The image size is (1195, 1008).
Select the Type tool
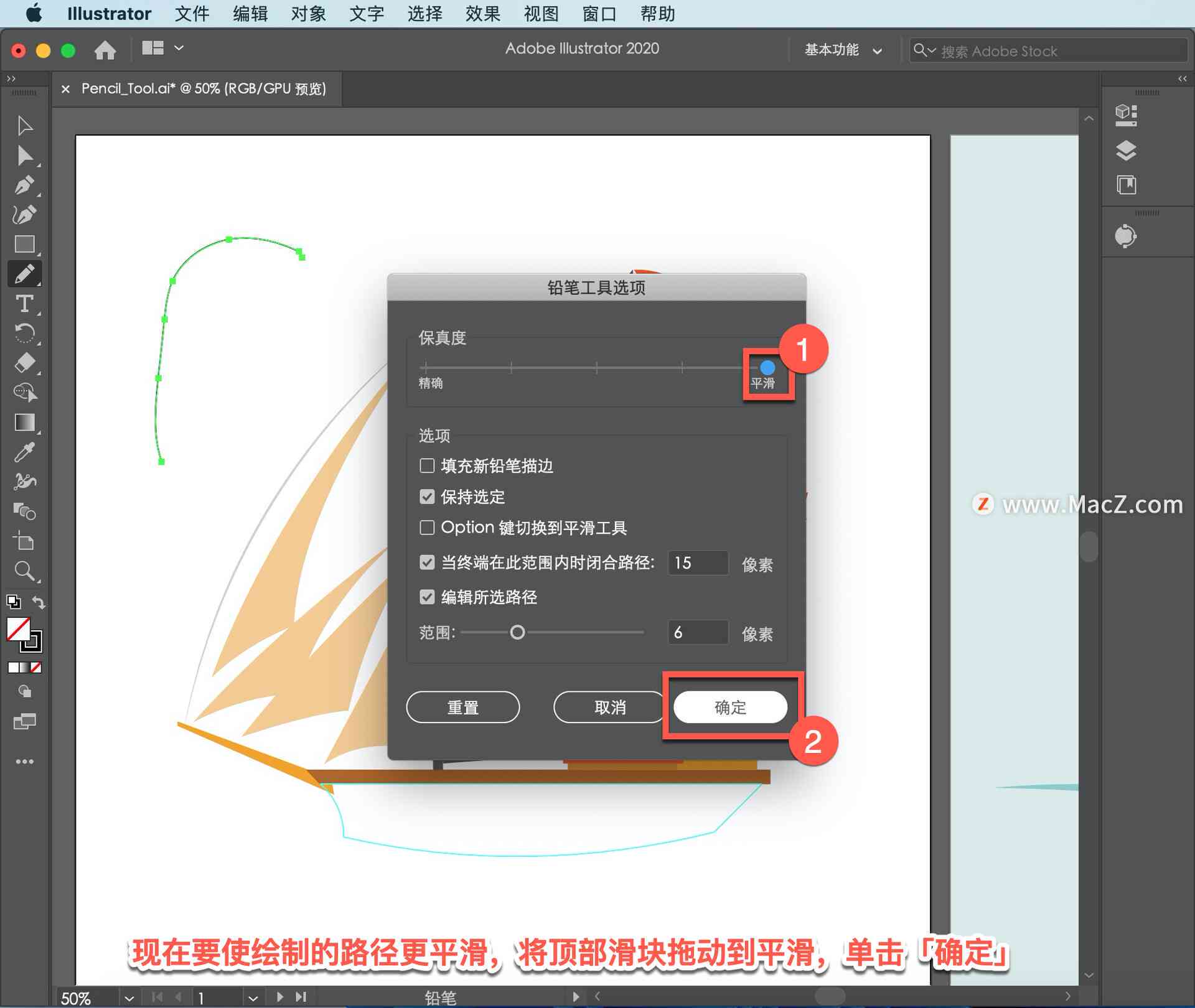[24, 304]
